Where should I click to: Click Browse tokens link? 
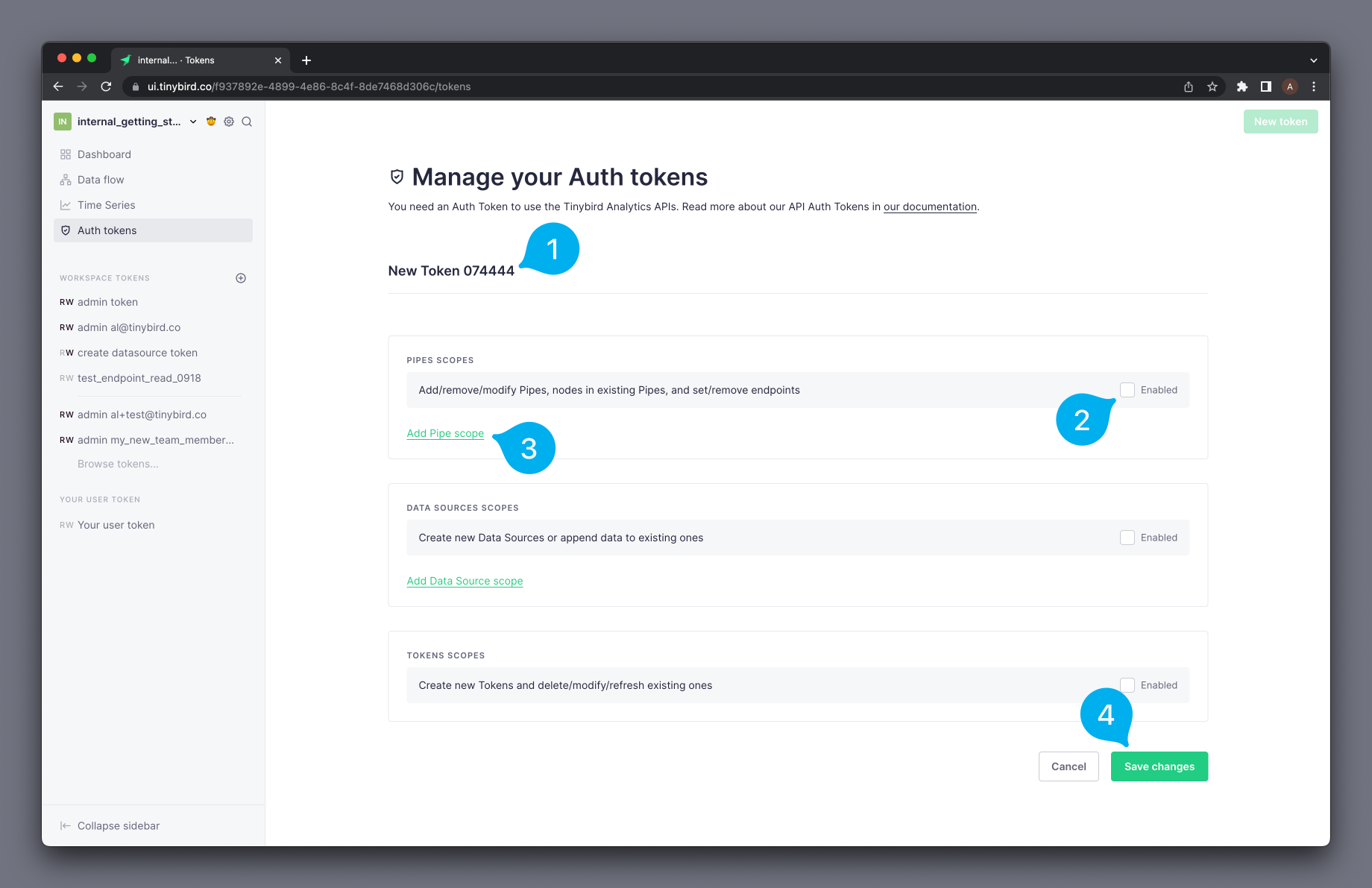click(118, 464)
